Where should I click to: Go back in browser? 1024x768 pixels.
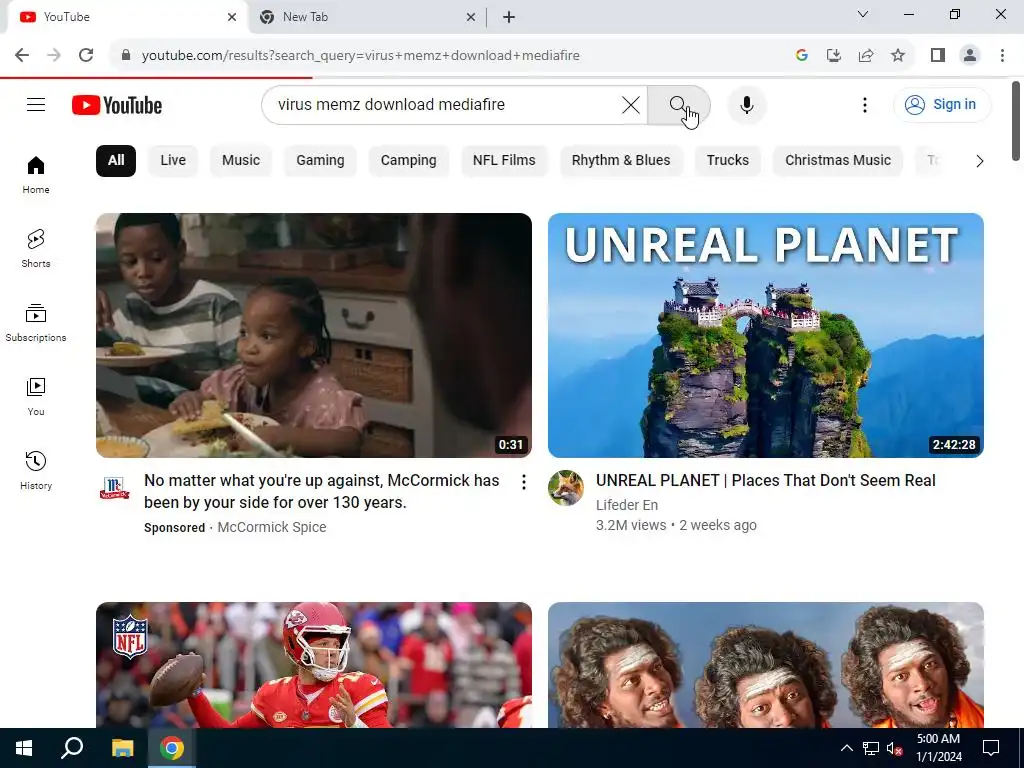click(22, 55)
